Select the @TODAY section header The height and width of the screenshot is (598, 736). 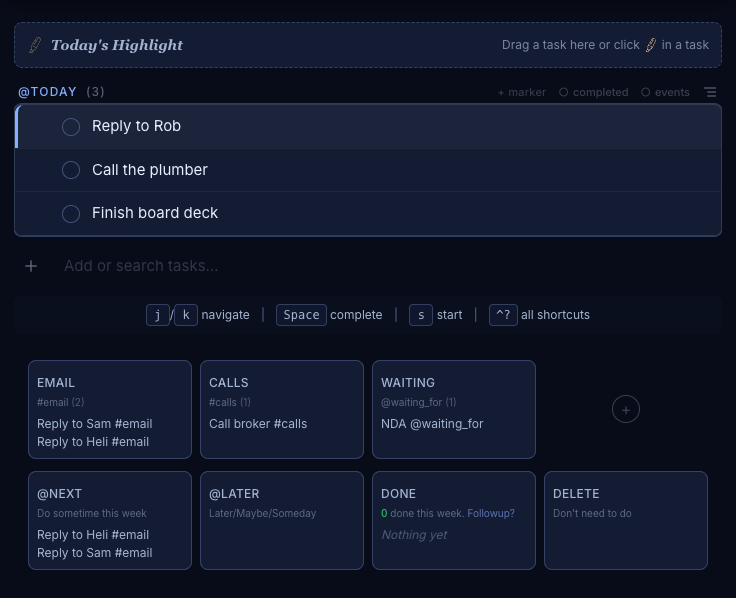pos(47,92)
